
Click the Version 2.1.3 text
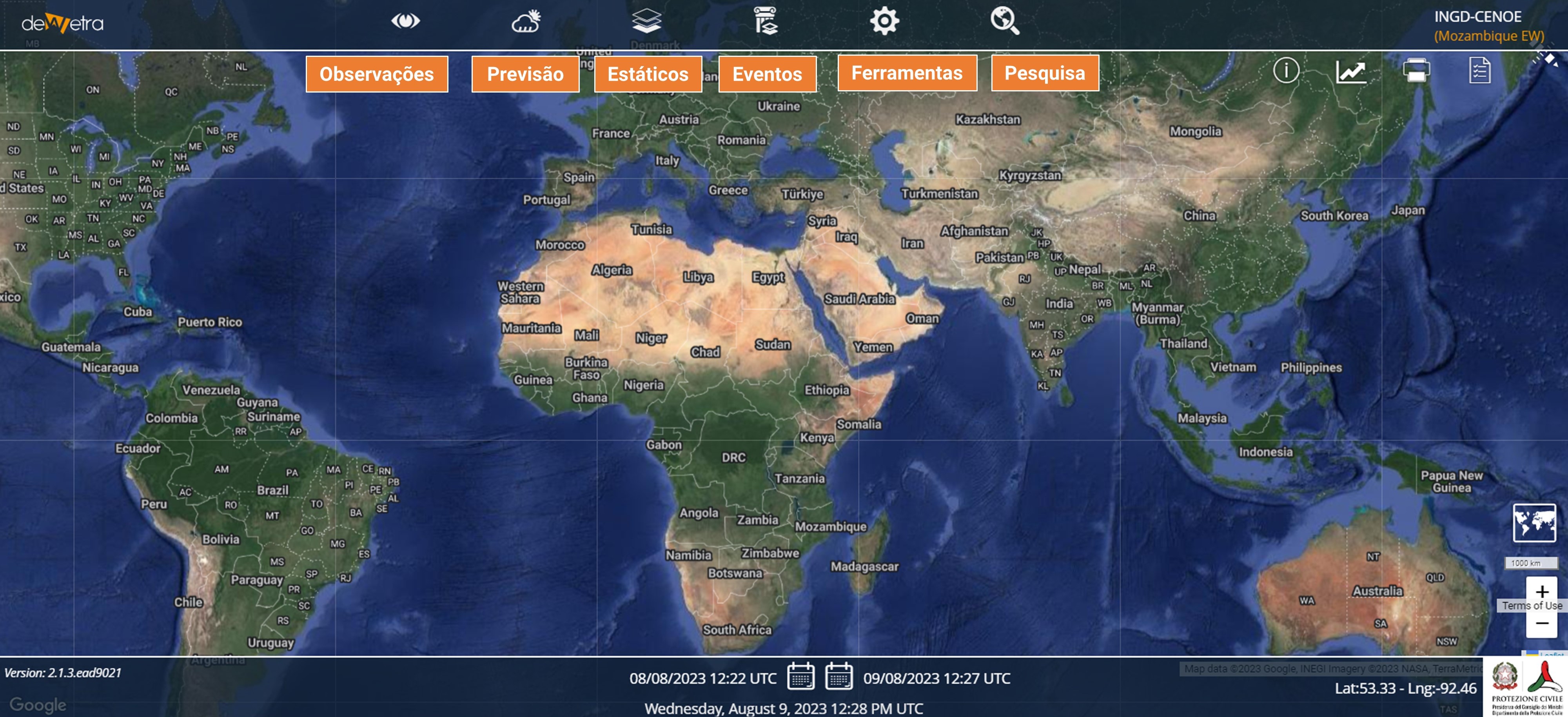coord(63,673)
